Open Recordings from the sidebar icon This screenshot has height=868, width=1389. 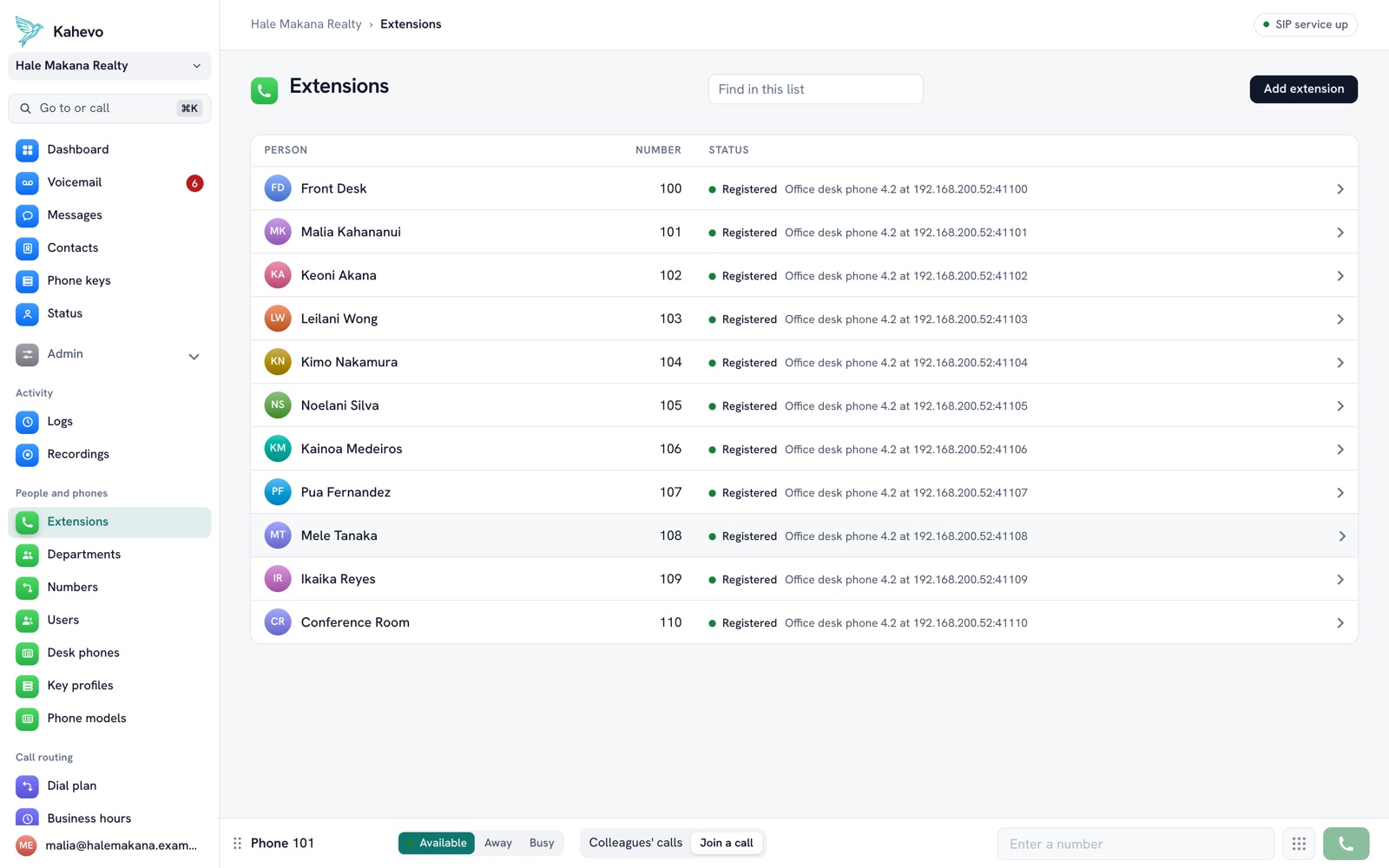27,454
